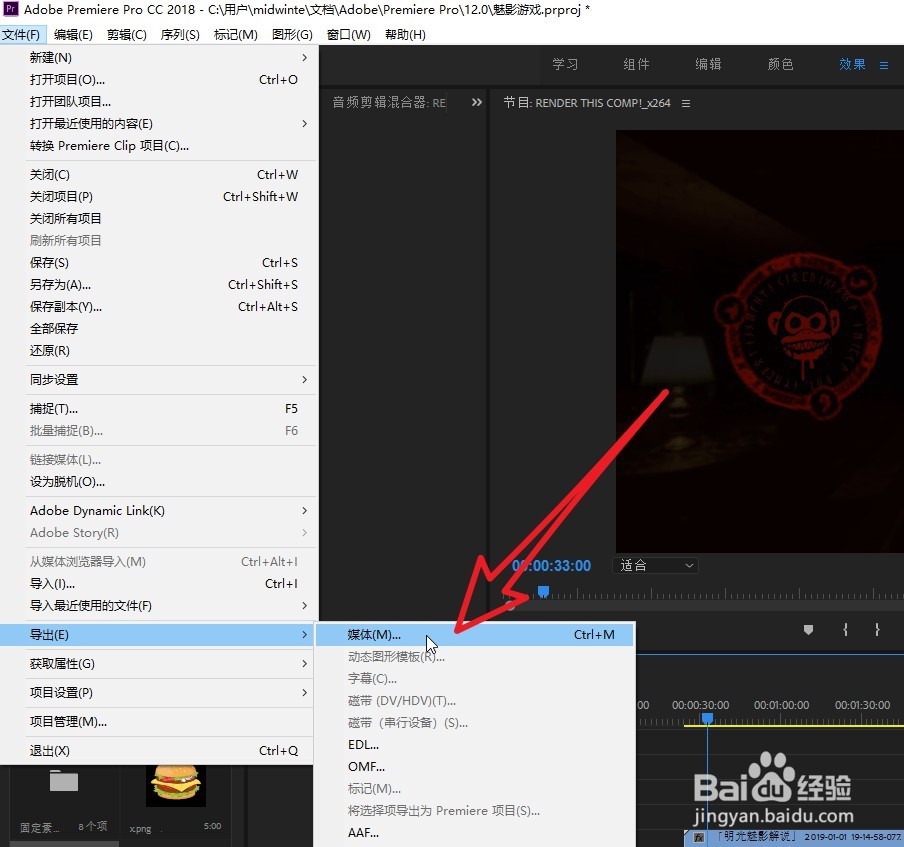Open the 文件(F) menu
This screenshot has width=904, height=847.
(21, 35)
